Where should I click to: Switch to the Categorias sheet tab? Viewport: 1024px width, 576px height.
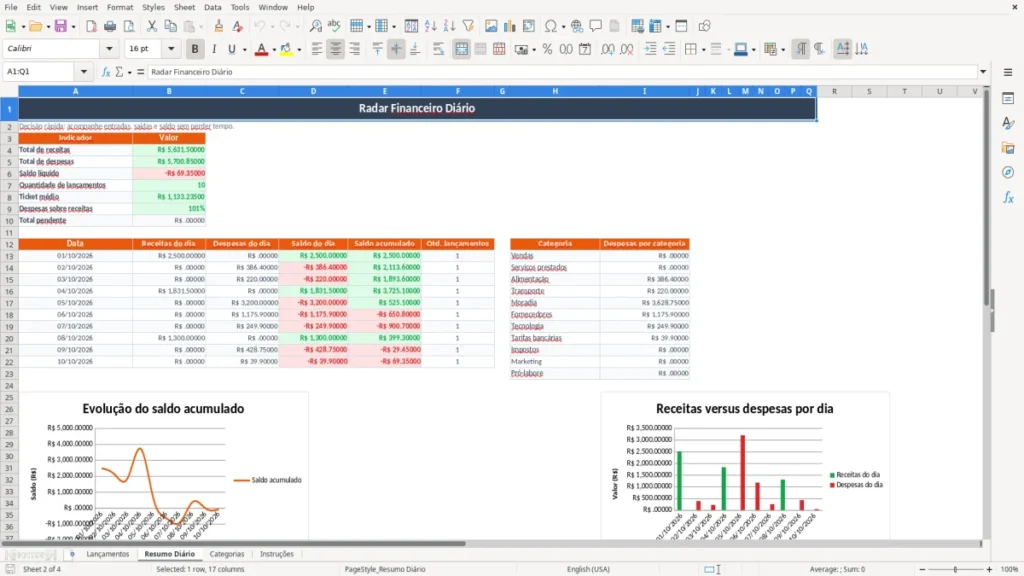pyautogui.click(x=227, y=554)
